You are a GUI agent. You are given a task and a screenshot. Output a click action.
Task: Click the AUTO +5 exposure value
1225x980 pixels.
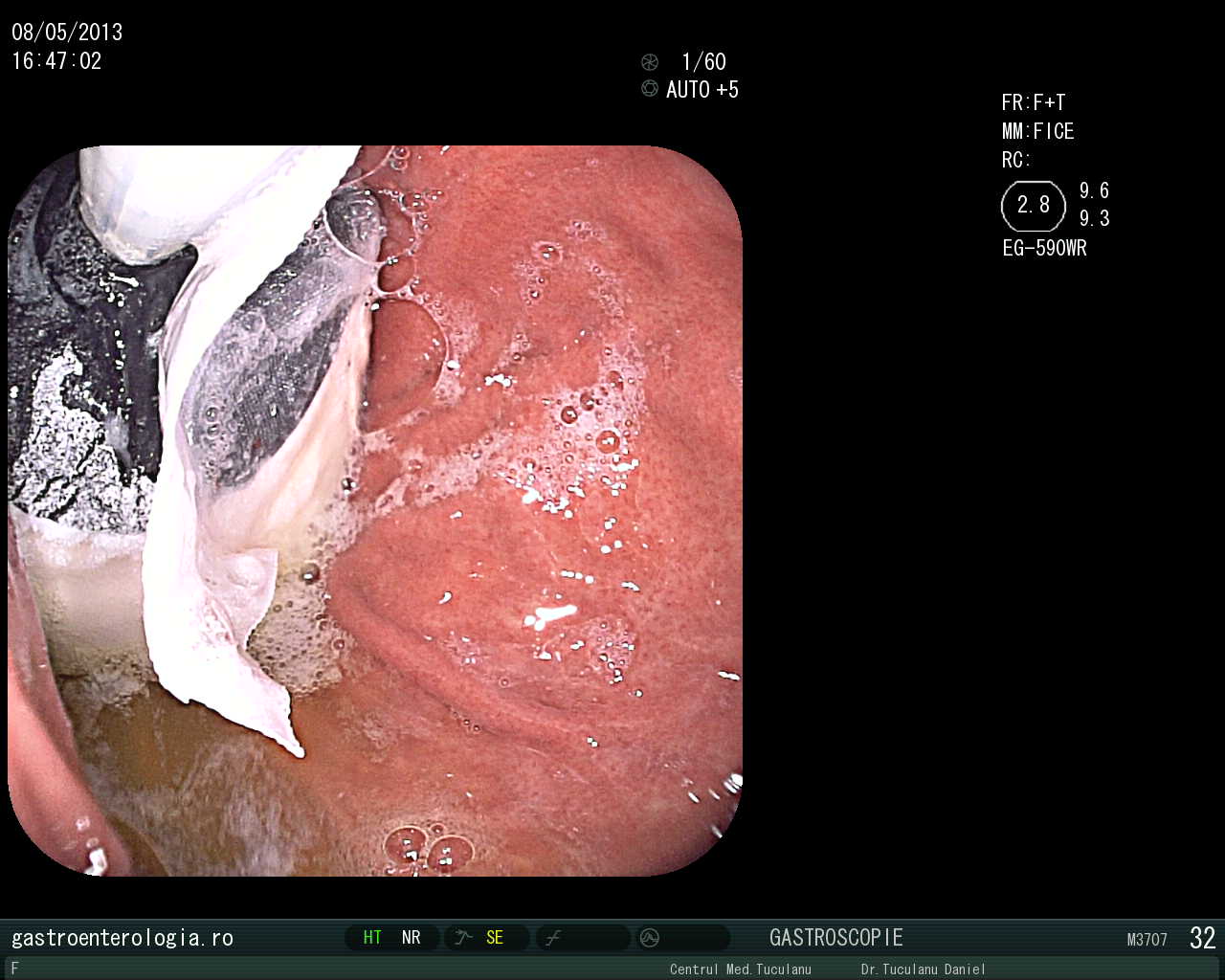point(702,90)
